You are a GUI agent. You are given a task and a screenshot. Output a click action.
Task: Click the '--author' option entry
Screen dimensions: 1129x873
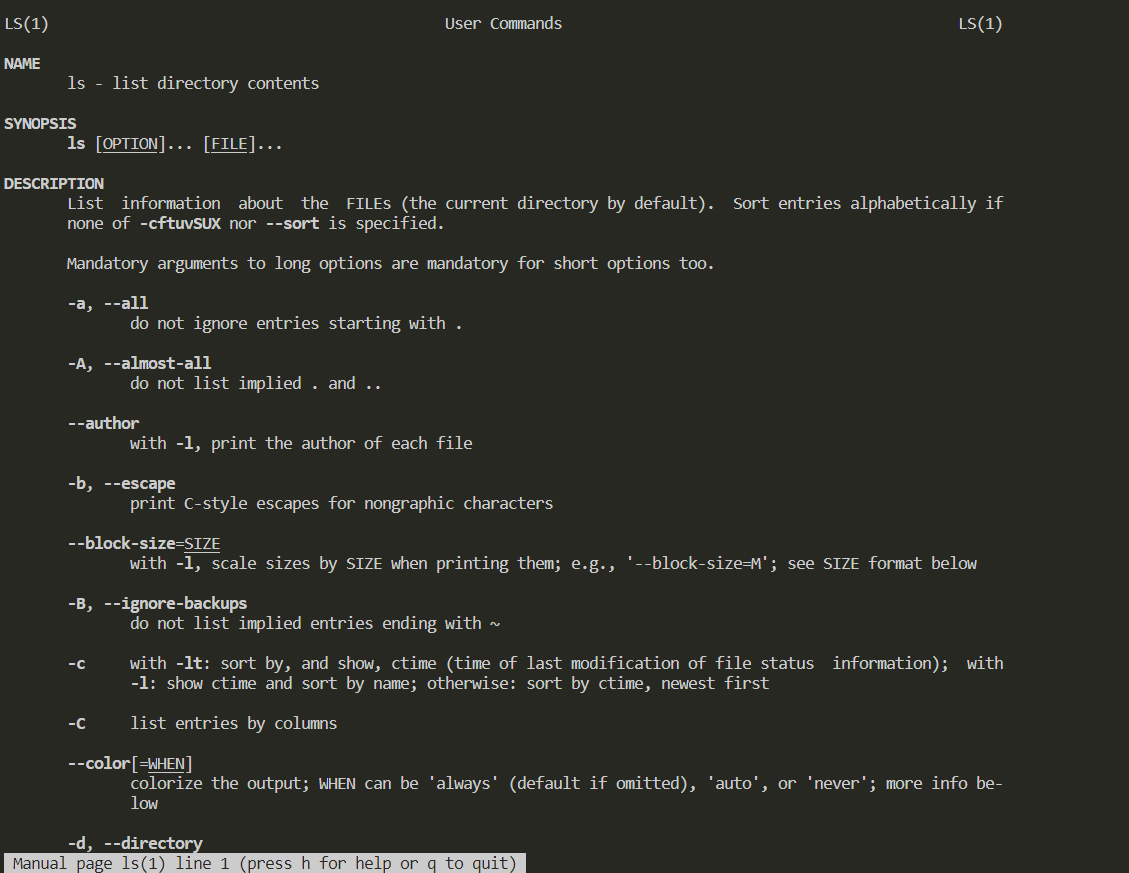tap(104, 424)
